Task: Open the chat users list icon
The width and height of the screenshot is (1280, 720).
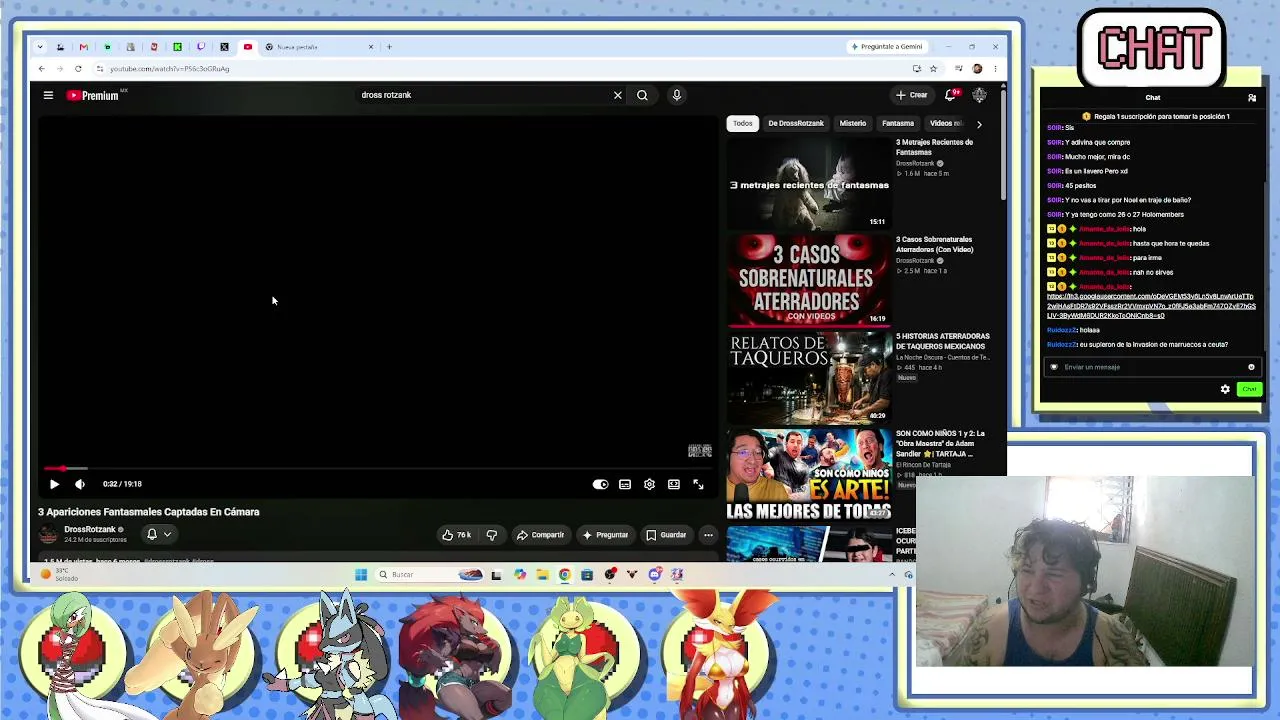Action: click(1251, 98)
